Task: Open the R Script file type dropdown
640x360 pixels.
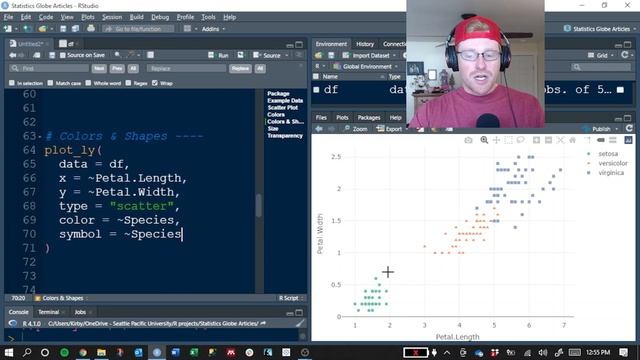Action: point(291,298)
